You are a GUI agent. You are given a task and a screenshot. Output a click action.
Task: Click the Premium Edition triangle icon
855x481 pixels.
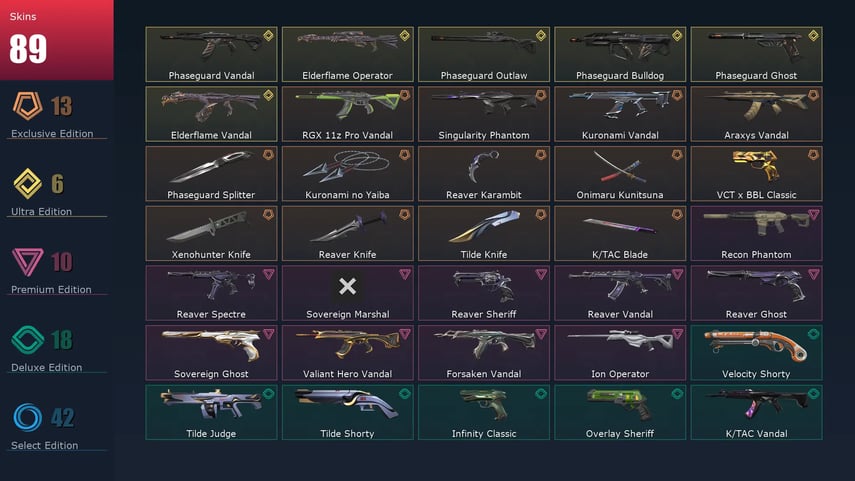27,261
